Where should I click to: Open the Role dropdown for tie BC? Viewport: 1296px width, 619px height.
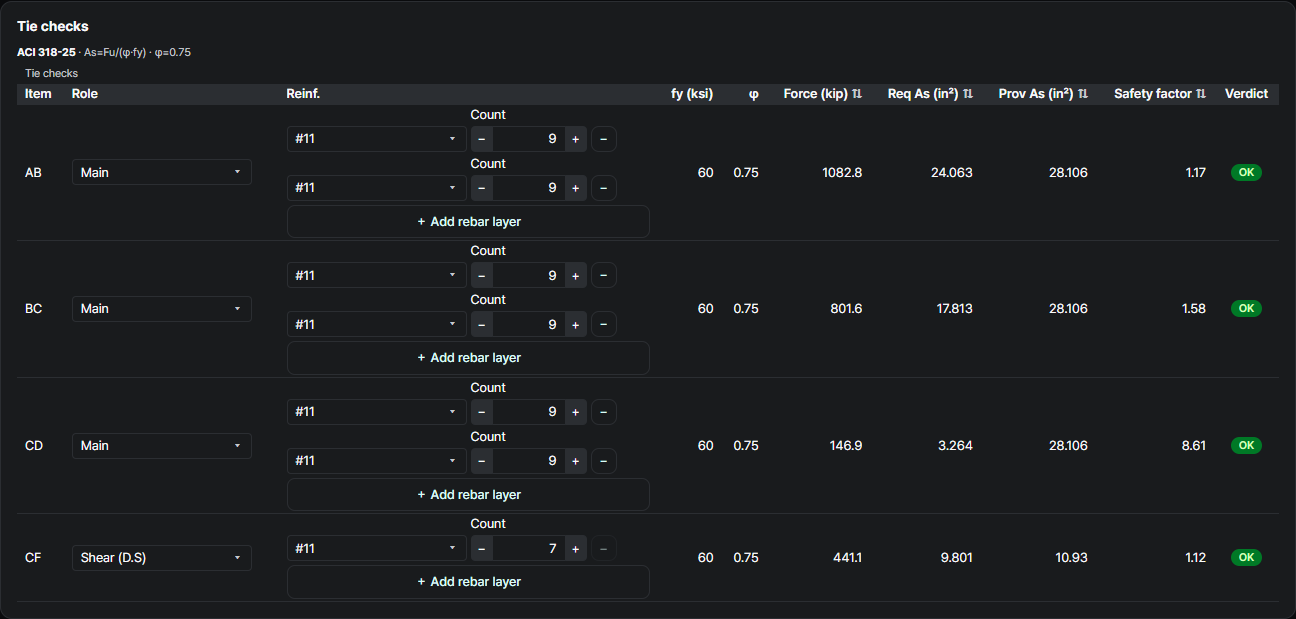click(162, 309)
